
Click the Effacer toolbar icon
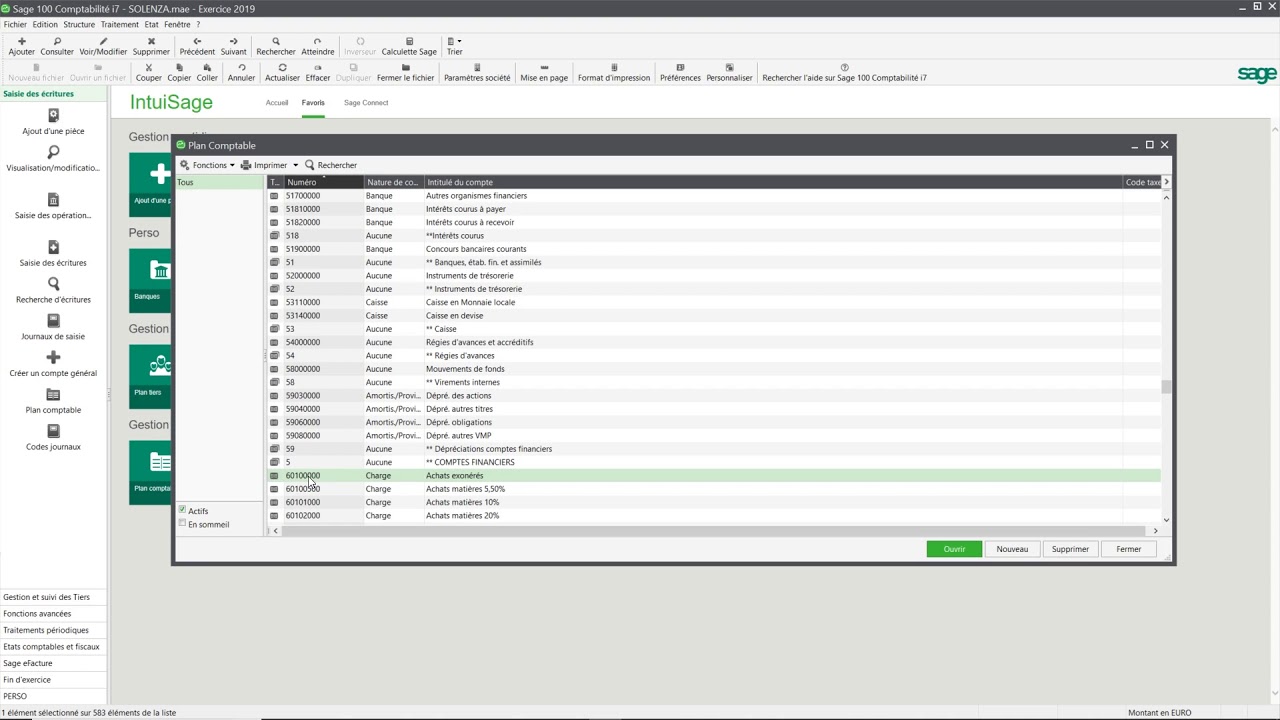[x=318, y=73]
